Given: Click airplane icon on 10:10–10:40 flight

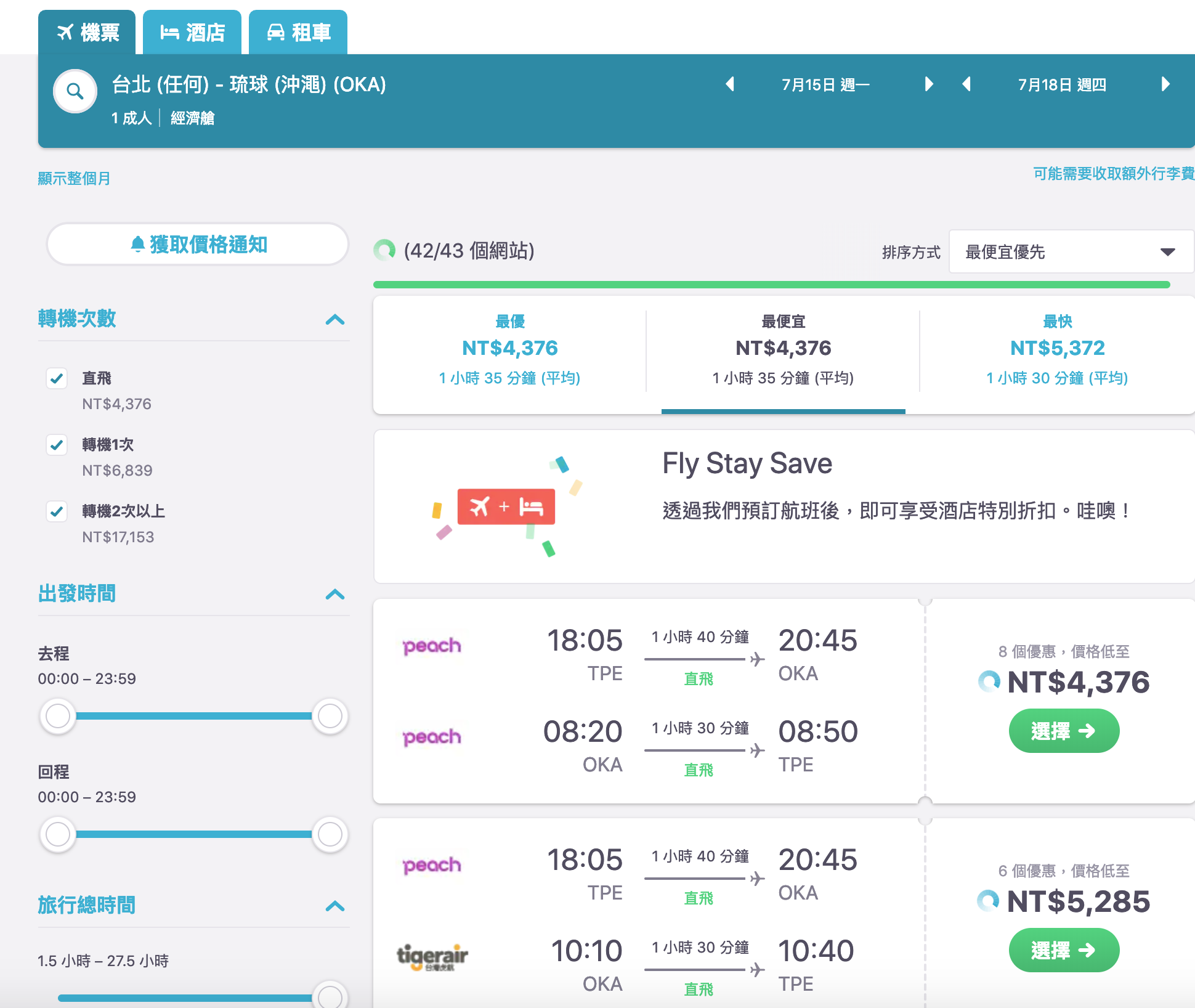Looking at the screenshot, I should (x=758, y=970).
